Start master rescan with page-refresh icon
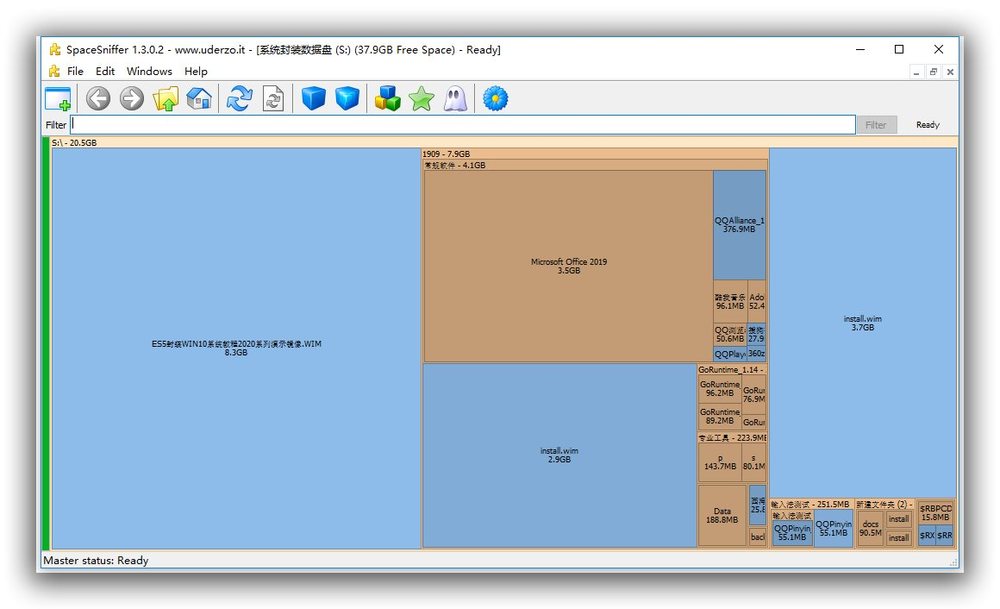 coord(273,99)
